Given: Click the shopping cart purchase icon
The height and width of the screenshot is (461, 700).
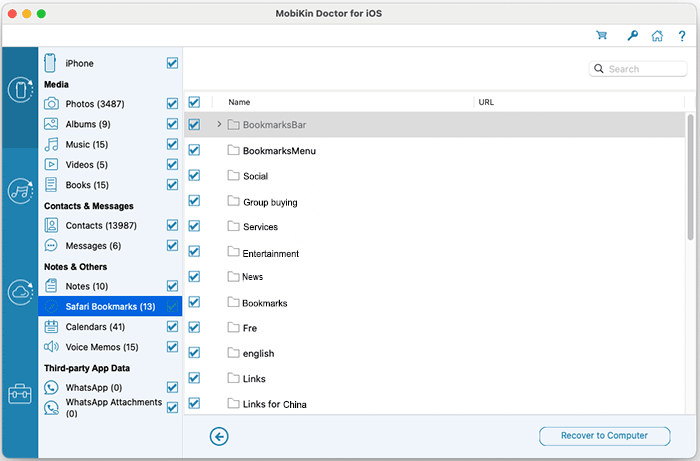Looking at the screenshot, I should click(601, 35).
